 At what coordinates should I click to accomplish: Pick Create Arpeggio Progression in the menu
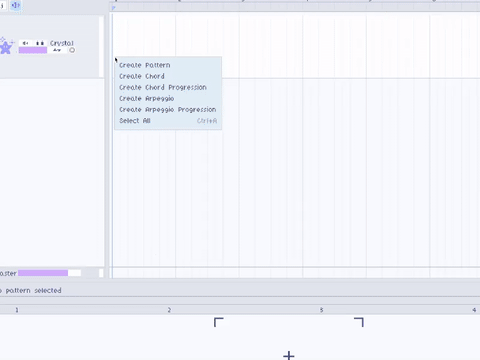pyautogui.click(x=168, y=110)
